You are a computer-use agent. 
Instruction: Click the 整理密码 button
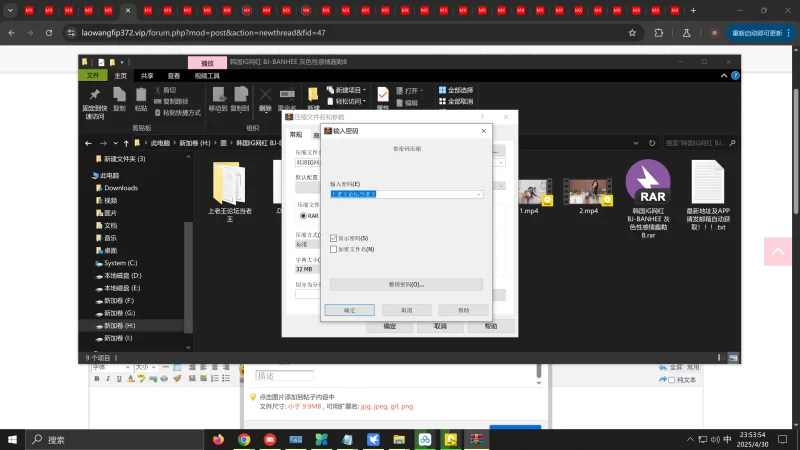[x=406, y=284]
